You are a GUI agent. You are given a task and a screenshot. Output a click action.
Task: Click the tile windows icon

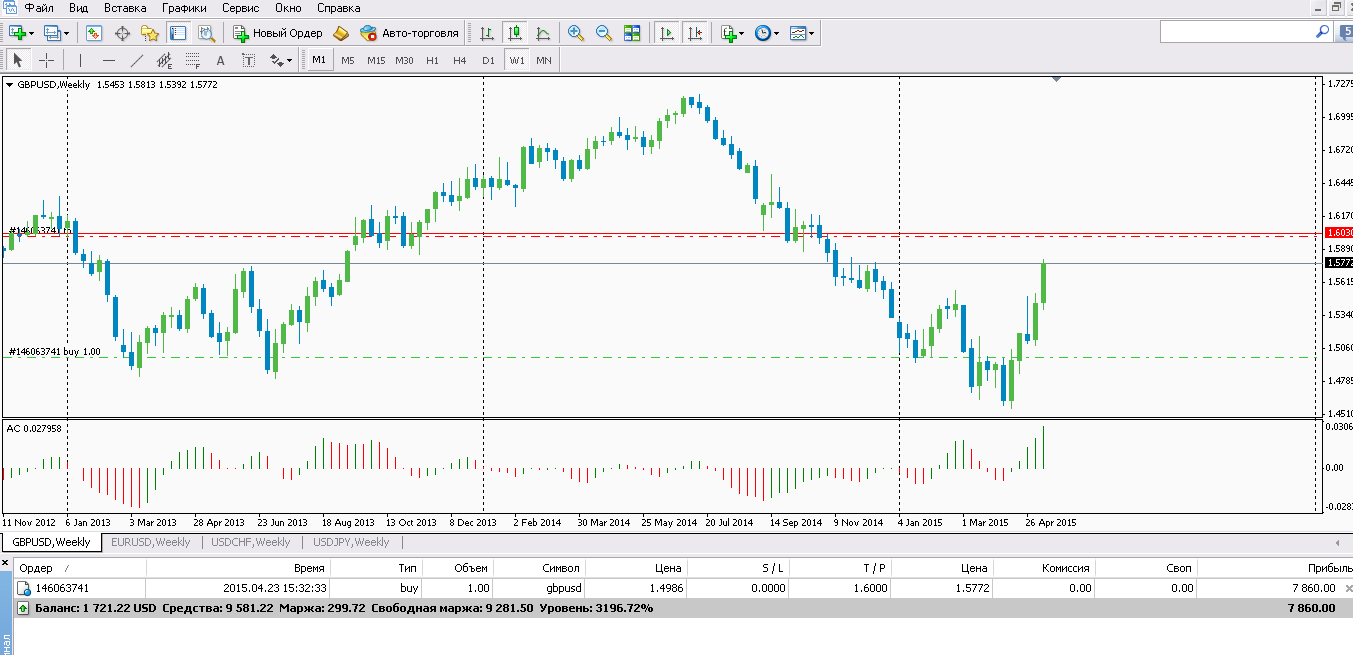pos(632,33)
